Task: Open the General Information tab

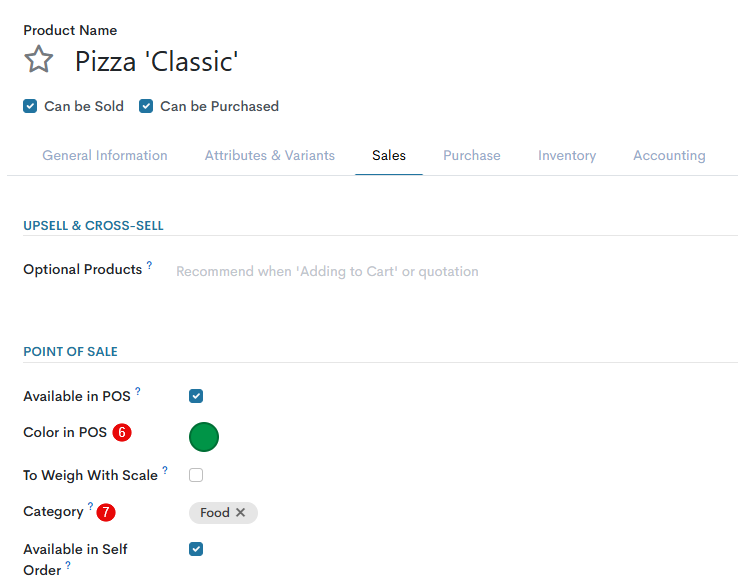Action: coord(105,156)
